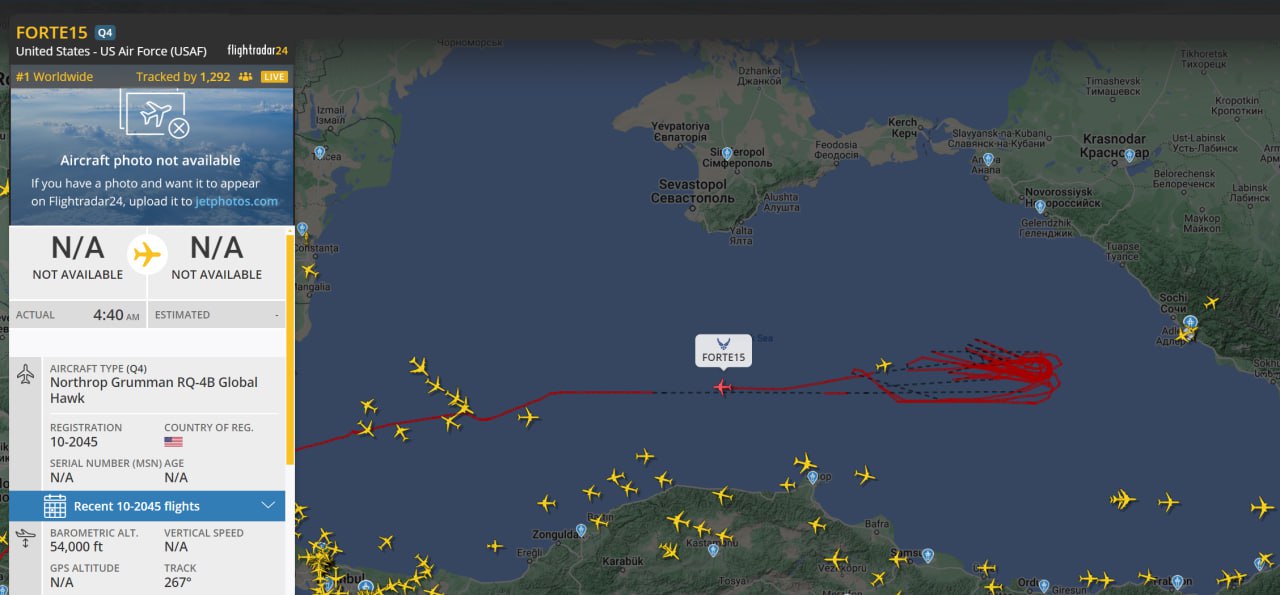Click the red FORTE15 aircraft icon on map

pyautogui.click(x=723, y=387)
